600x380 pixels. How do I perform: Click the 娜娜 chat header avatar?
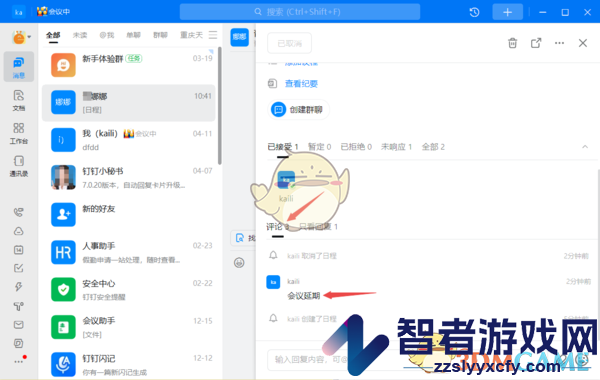click(x=240, y=37)
